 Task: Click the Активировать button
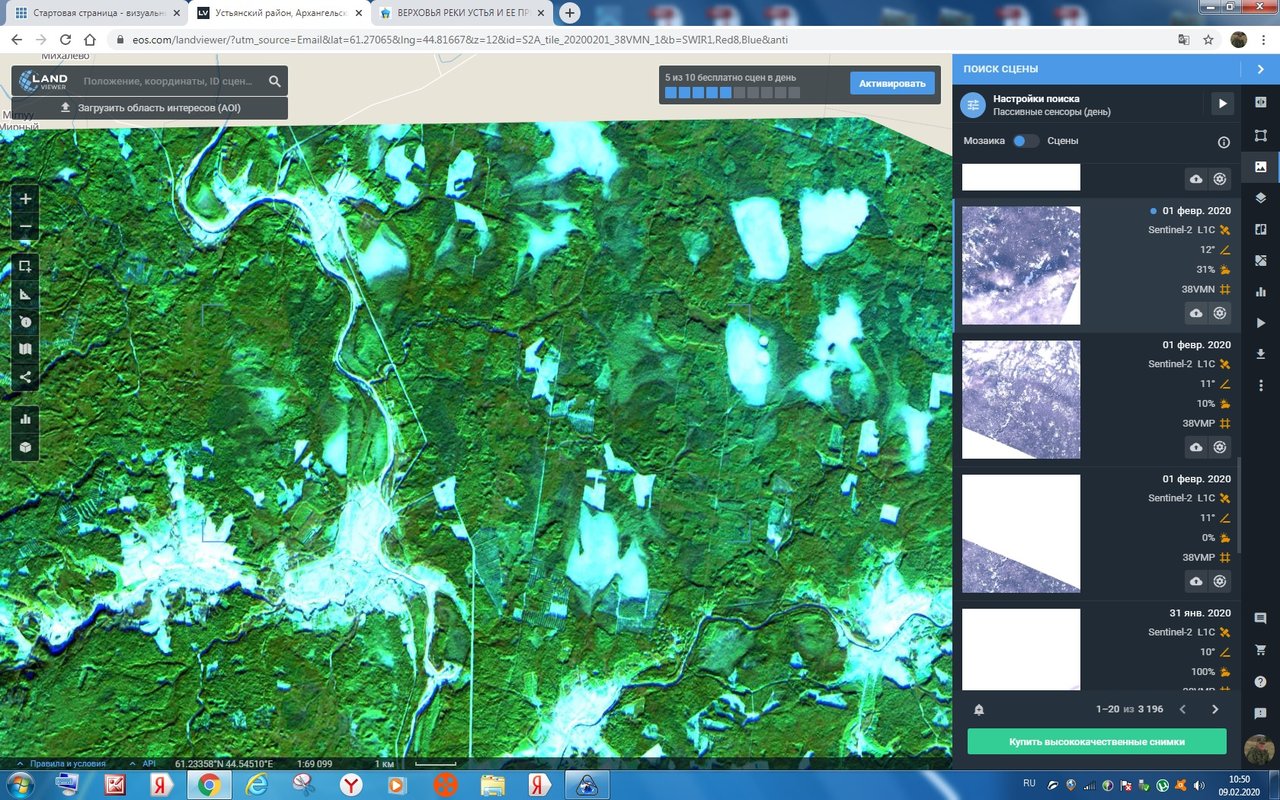coord(893,83)
